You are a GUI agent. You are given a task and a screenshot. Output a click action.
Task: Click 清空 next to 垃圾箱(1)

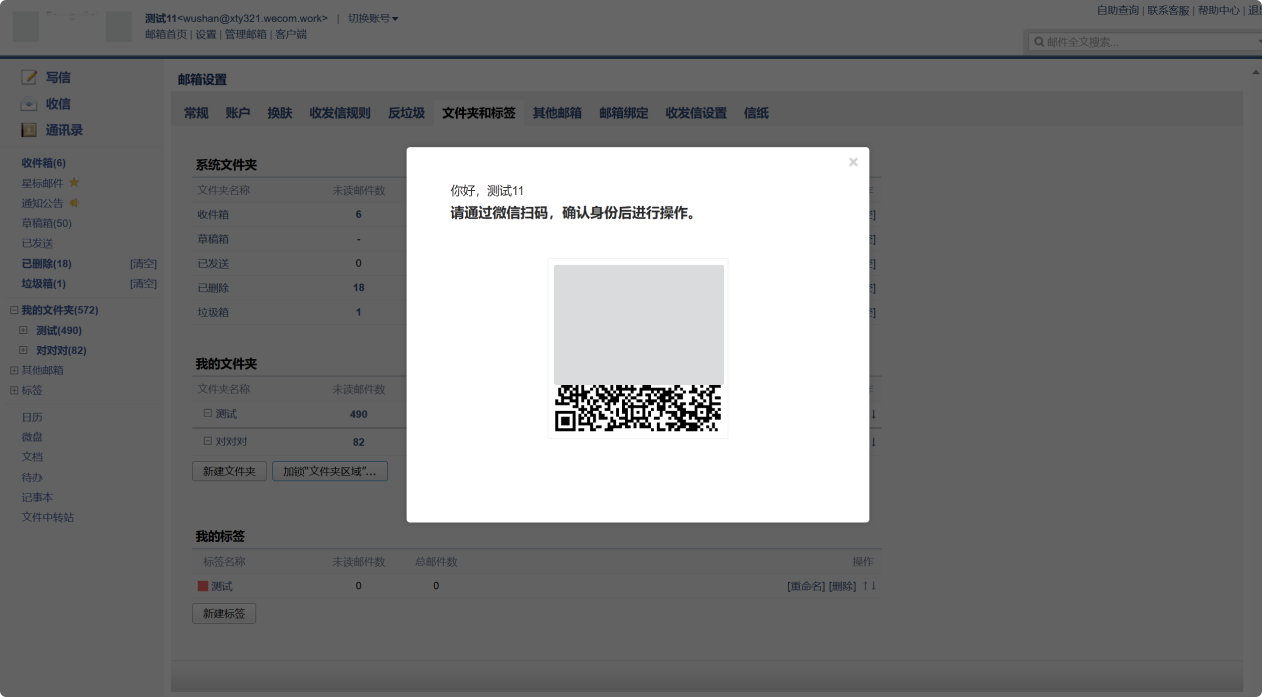click(x=143, y=284)
